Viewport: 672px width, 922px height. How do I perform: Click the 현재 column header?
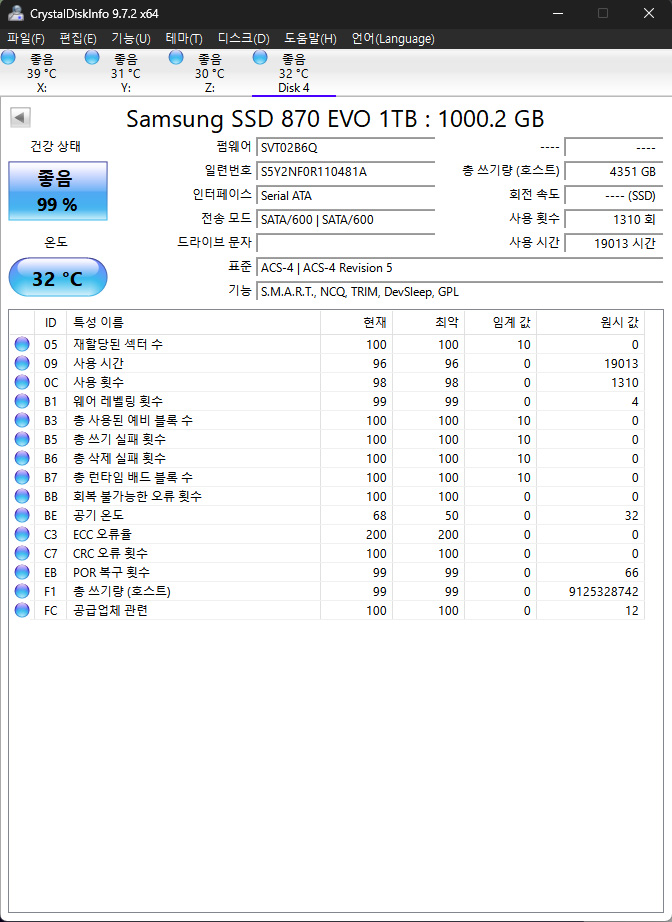(356, 322)
